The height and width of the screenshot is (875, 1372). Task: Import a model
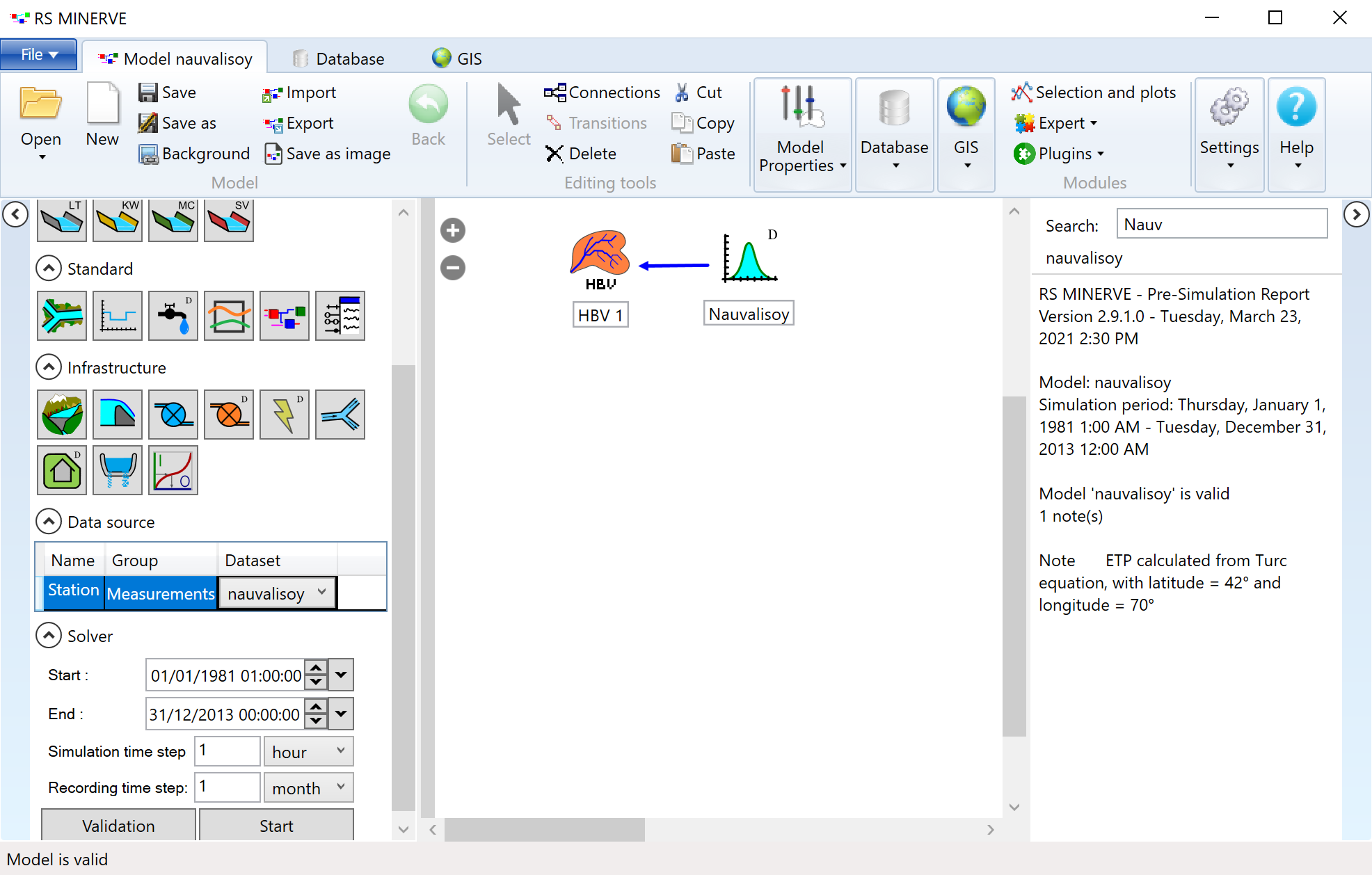point(299,93)
